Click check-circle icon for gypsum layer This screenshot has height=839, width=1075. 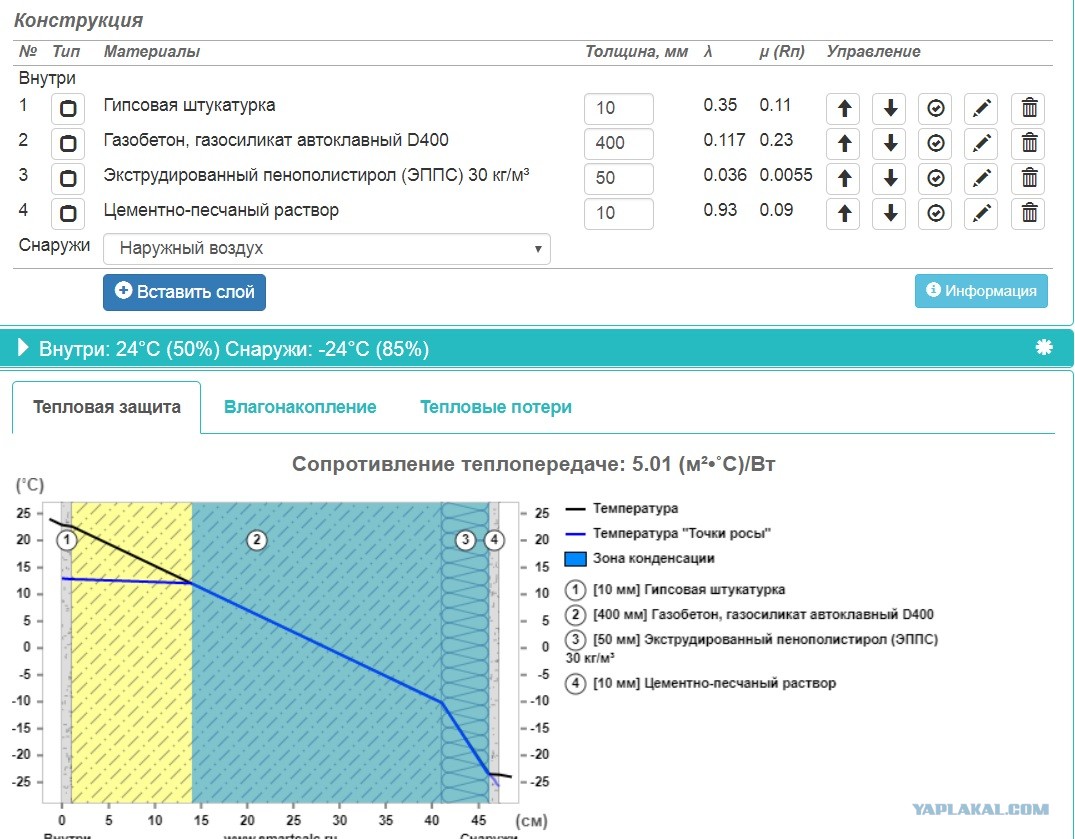(x=935, y=108)
